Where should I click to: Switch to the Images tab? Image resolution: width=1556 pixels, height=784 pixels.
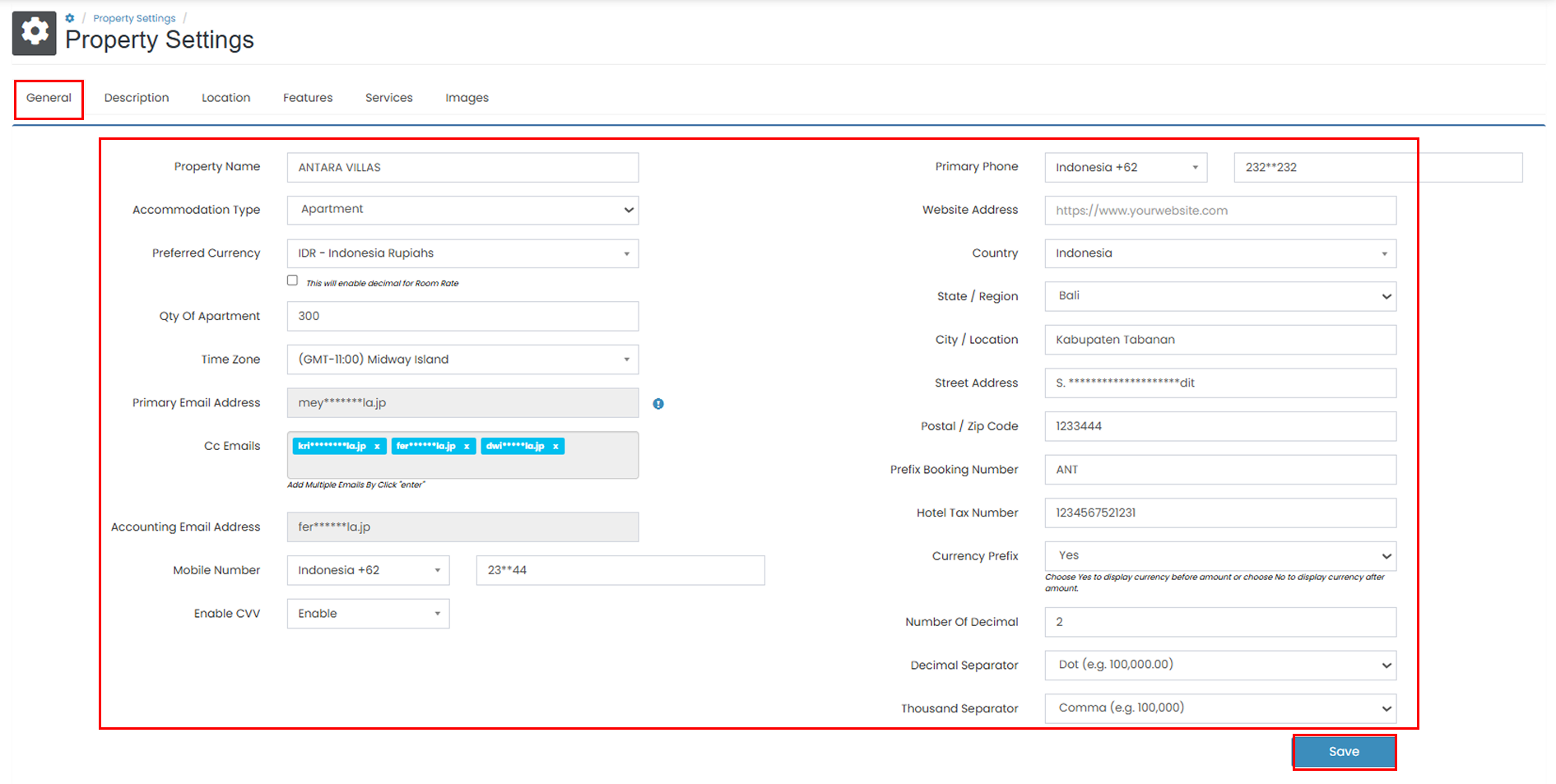tap(467, 98)
